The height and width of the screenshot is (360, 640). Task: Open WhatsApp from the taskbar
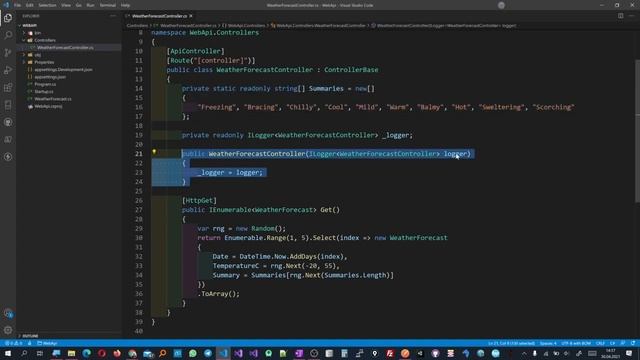tap(193, 353)
